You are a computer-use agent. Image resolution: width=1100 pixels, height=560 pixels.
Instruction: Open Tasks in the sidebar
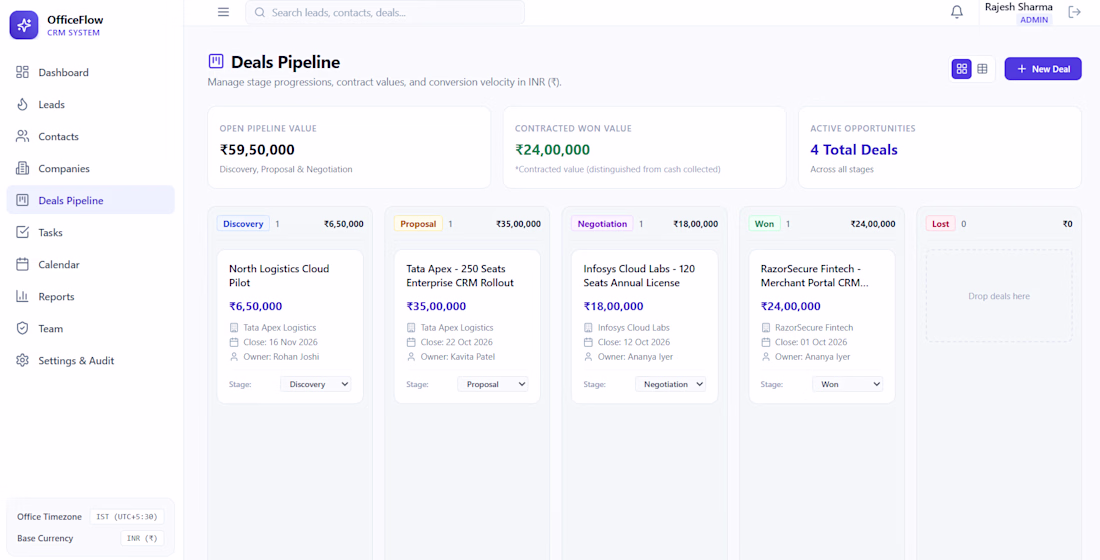pyautogui.click(x=90, y=232)
